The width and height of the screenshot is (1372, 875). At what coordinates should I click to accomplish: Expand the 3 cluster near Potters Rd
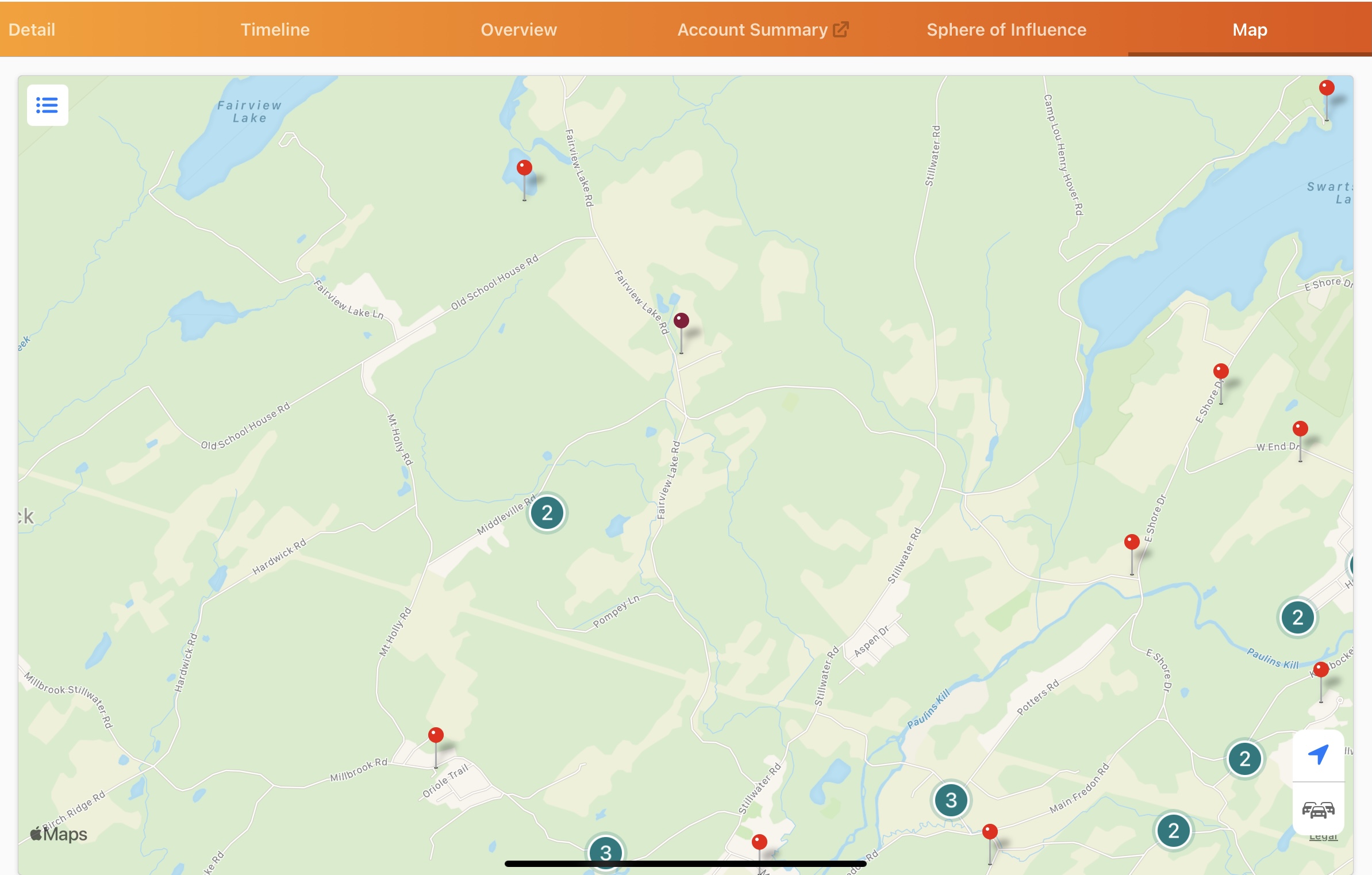point(951,800)
